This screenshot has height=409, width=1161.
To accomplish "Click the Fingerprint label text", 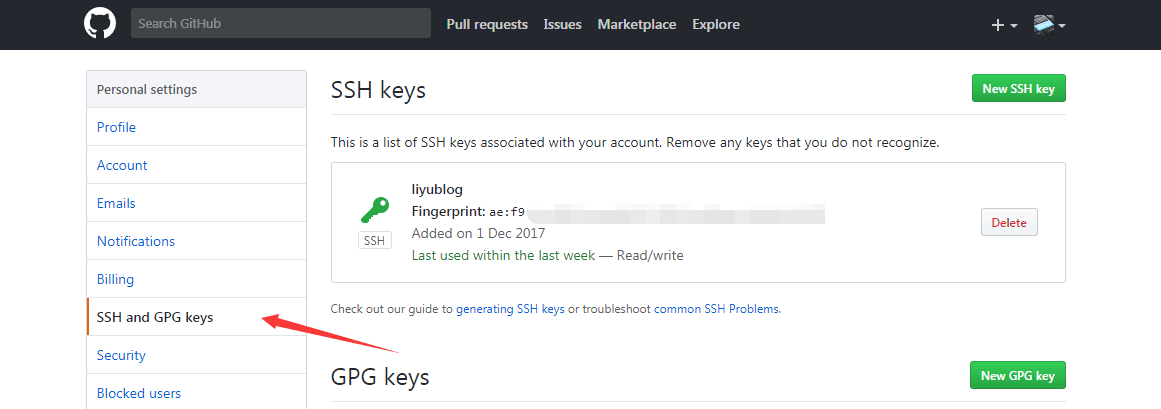I will point(449,212).
